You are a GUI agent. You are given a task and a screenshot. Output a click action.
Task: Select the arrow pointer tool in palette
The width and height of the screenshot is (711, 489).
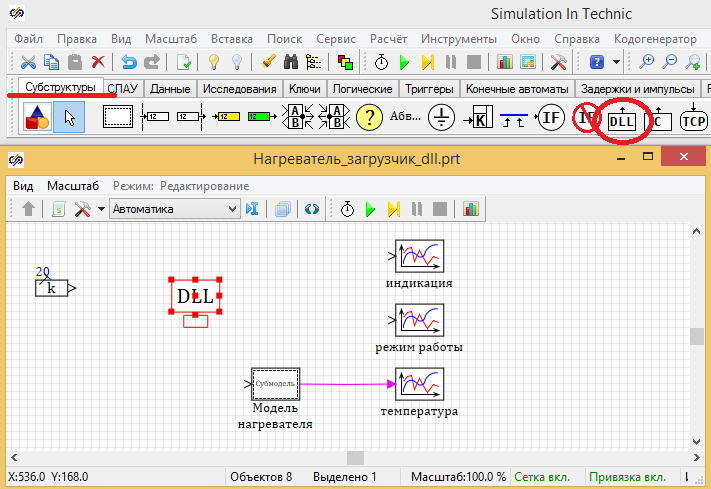pyautogui.click(x=69, y=117)
